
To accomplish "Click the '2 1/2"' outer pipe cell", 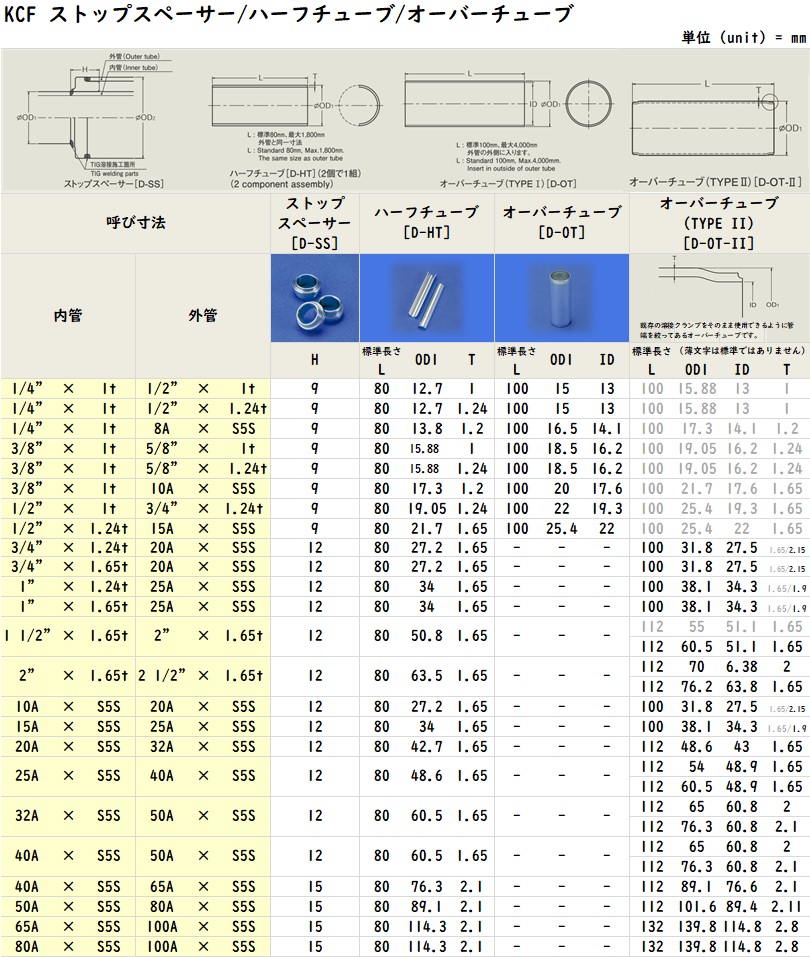I will point(162,676).
